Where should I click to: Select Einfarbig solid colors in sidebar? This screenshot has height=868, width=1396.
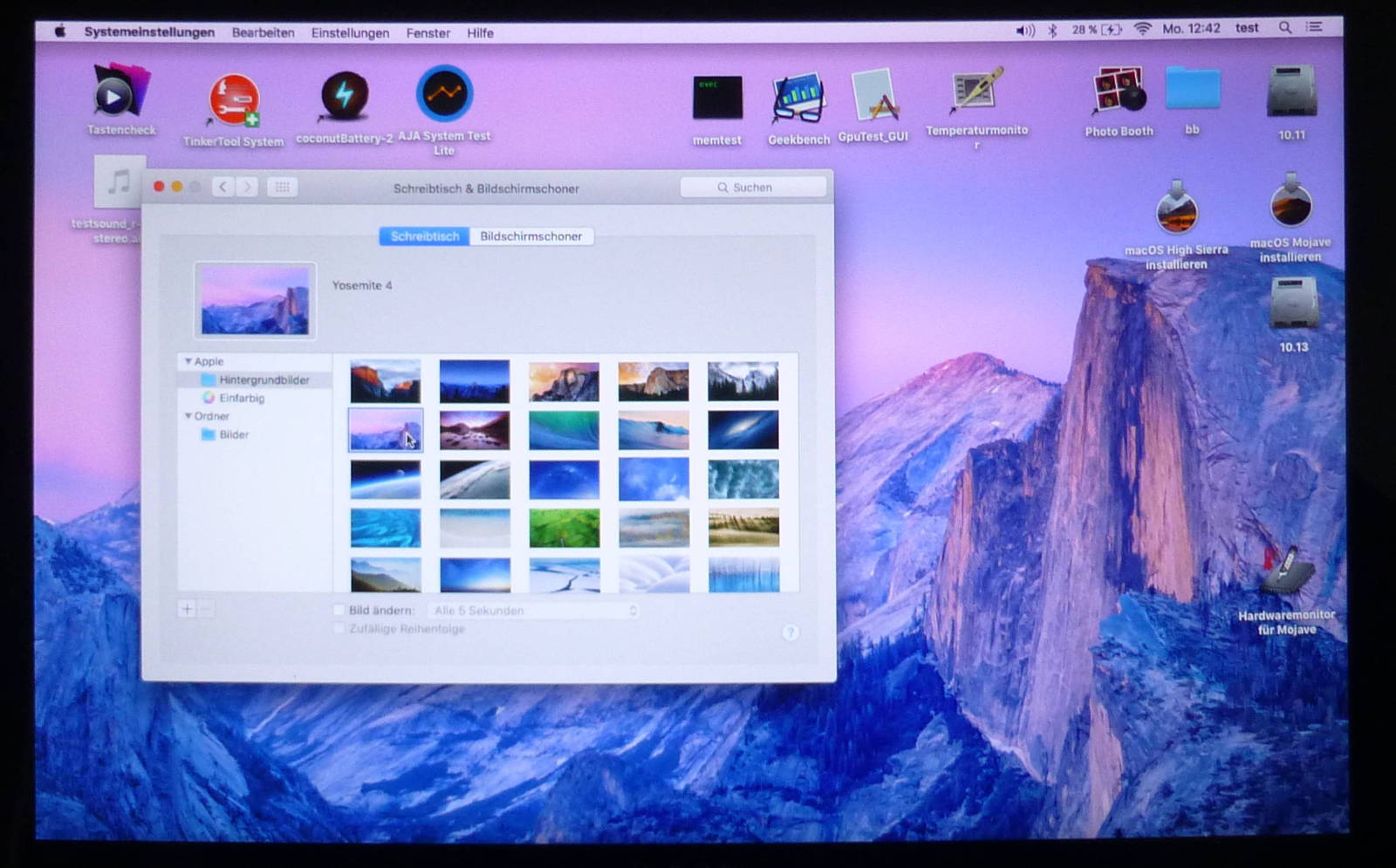tap(241, 398)
